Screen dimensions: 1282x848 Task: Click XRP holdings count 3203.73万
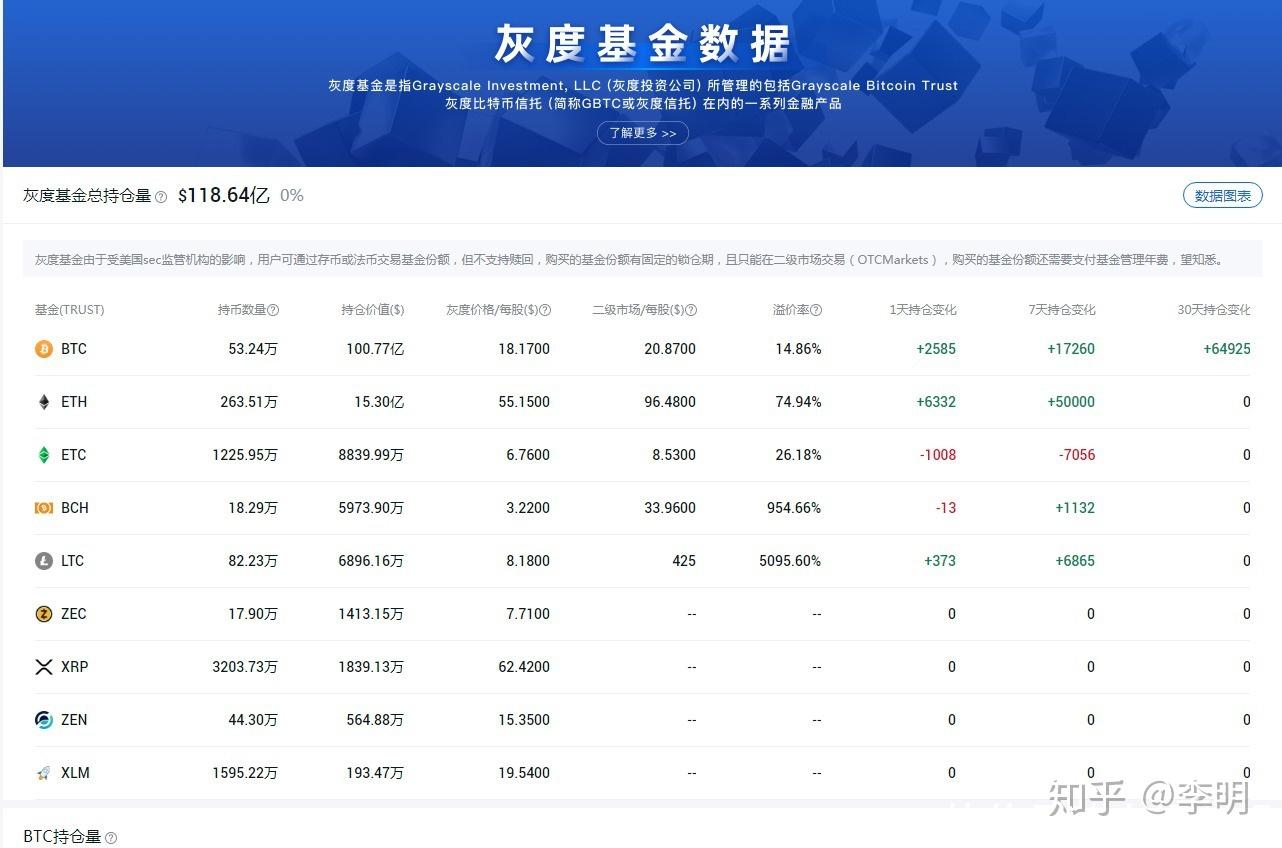tap(245, 667)
